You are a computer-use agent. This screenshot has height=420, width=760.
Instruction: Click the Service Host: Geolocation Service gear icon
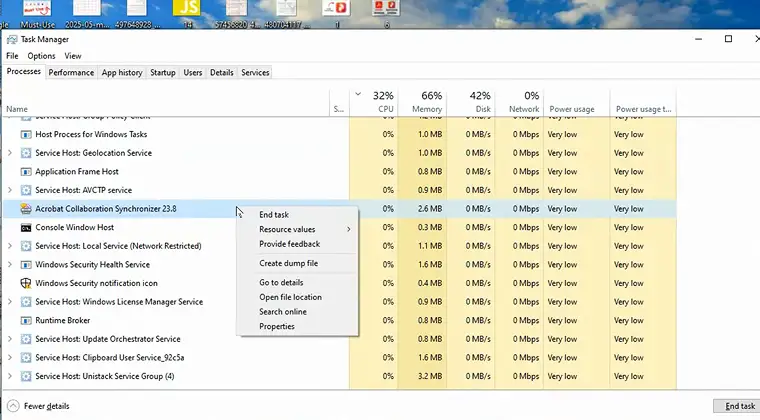point(26,153)
